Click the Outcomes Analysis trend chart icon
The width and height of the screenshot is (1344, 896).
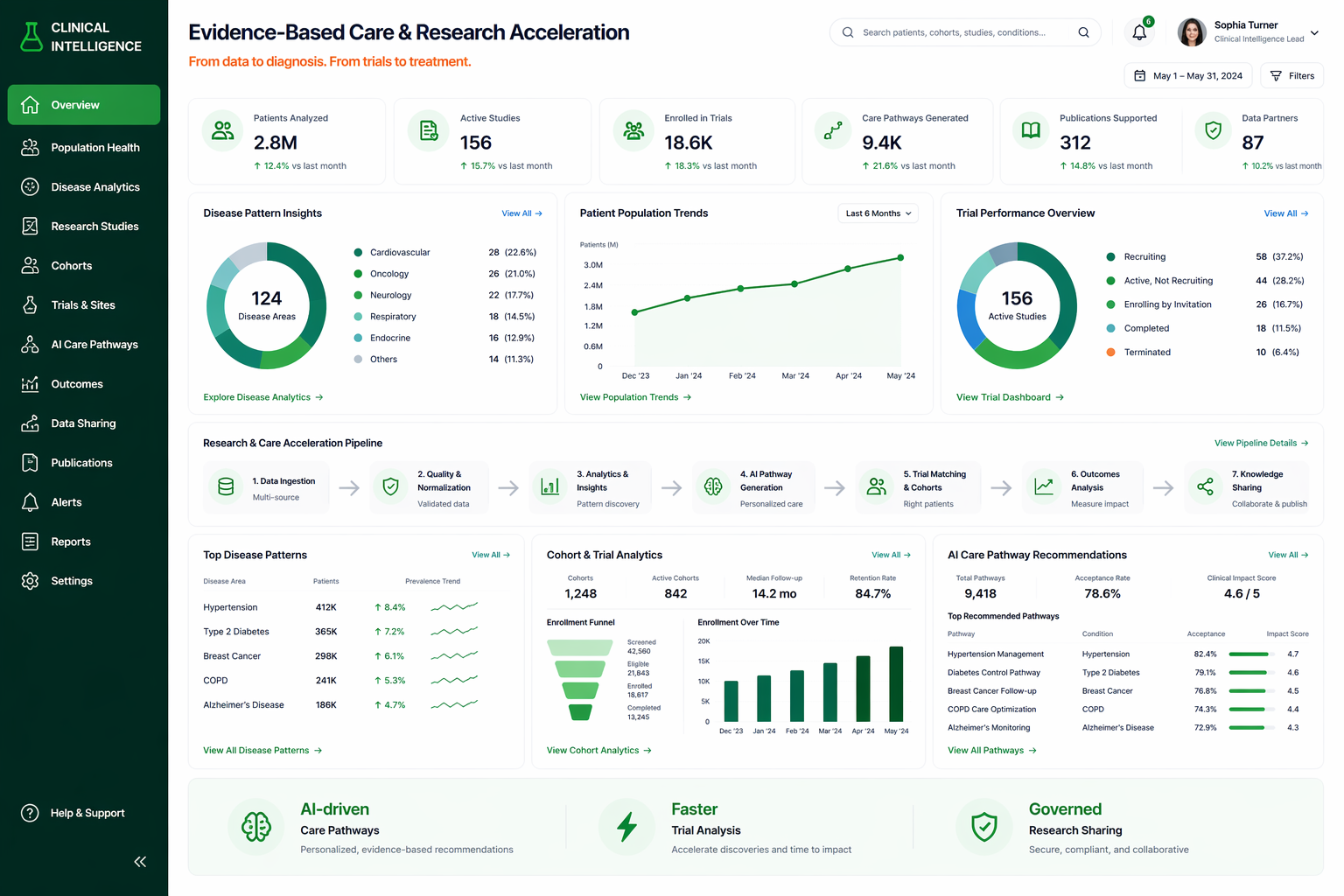click(1043, 487)
